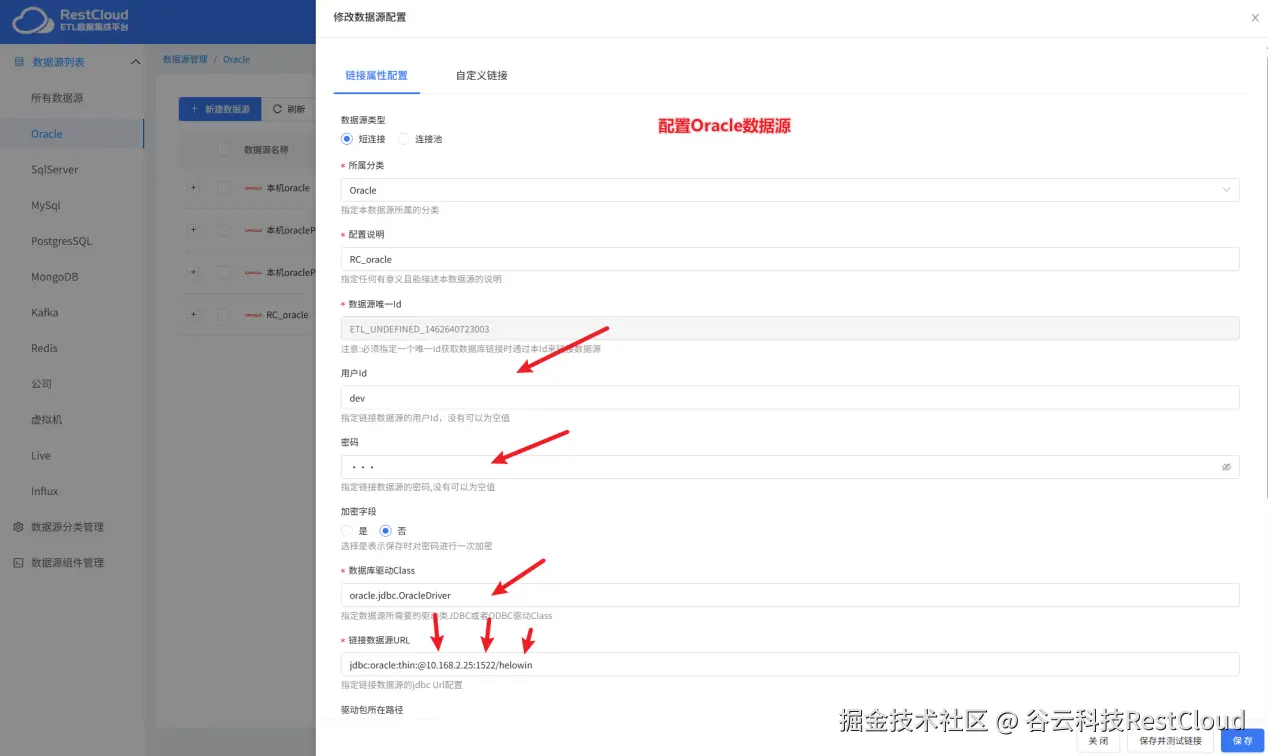Expand the RC_oracle row with plus
Image resolution: width=1268 pixels, height=756 pixels.
click(x=193, y=315)
